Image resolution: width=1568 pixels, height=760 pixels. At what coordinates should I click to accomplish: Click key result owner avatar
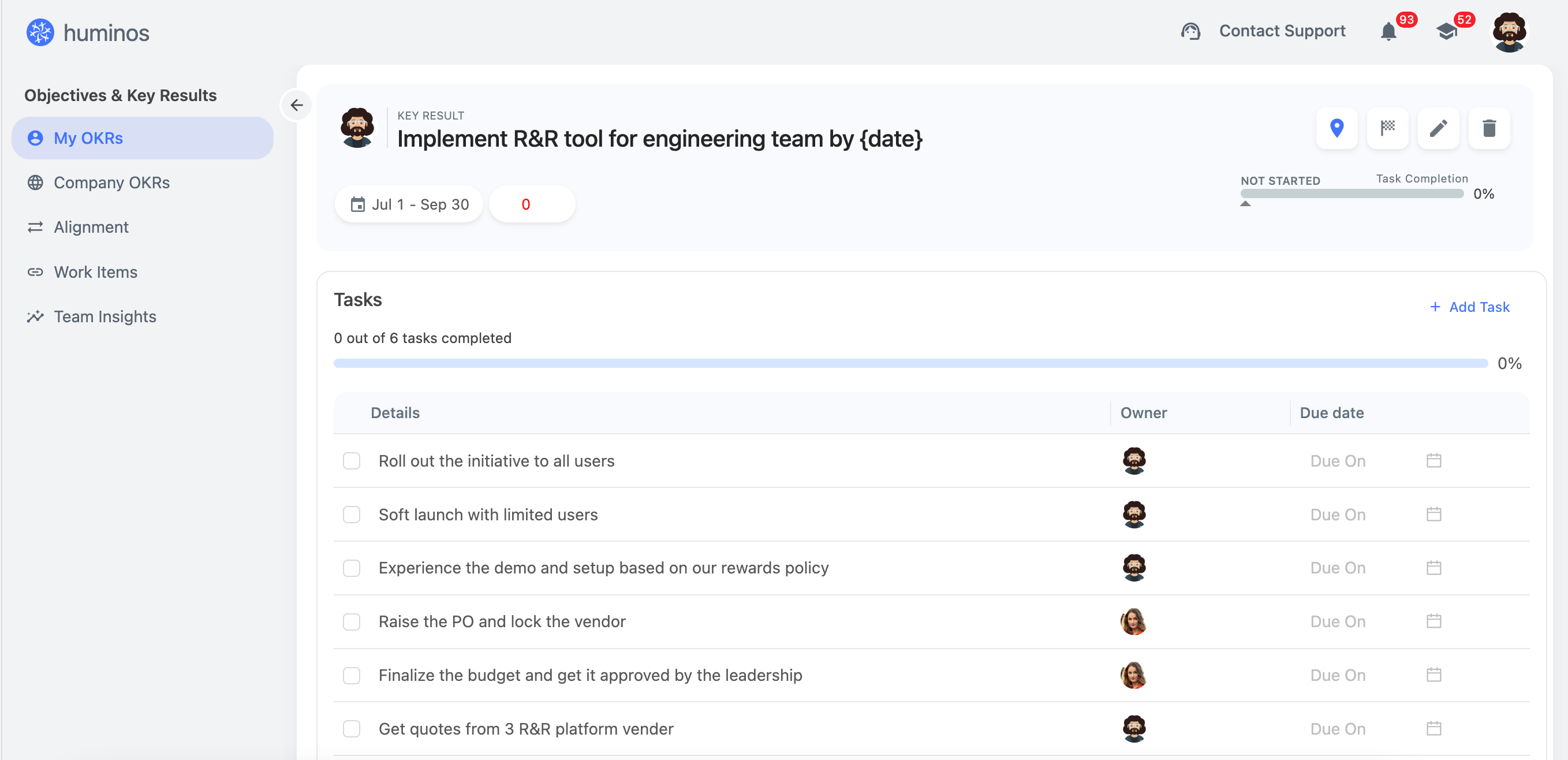357,128
